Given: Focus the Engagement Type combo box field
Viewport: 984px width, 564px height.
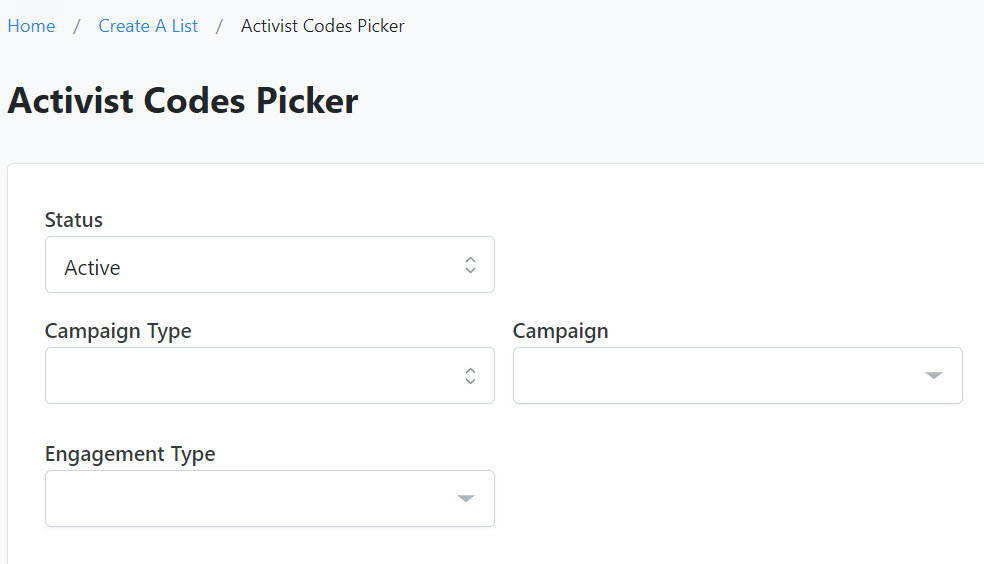Looking at the screenshot, I should pyautogui.click(x=270, y=499).
